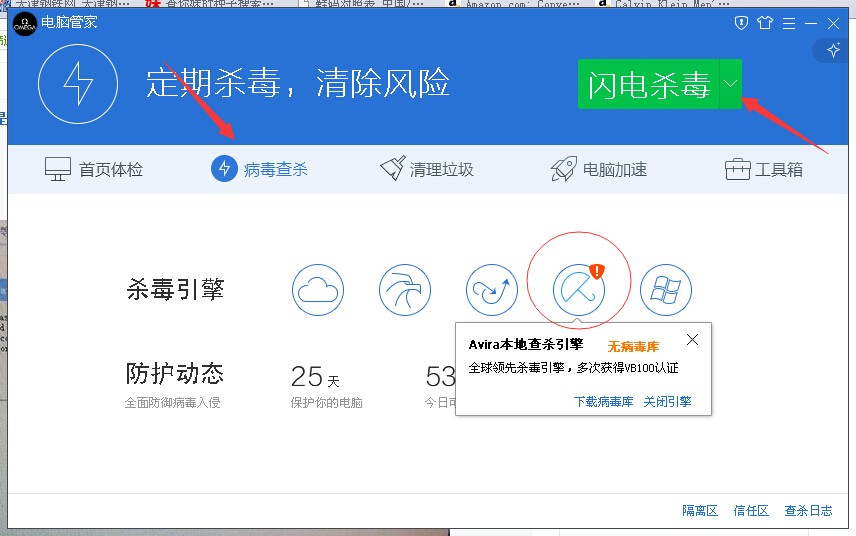Screen dimensions: 856x536
Task: Click the cloud scan engine icon
Action: [x=318, y=290]
